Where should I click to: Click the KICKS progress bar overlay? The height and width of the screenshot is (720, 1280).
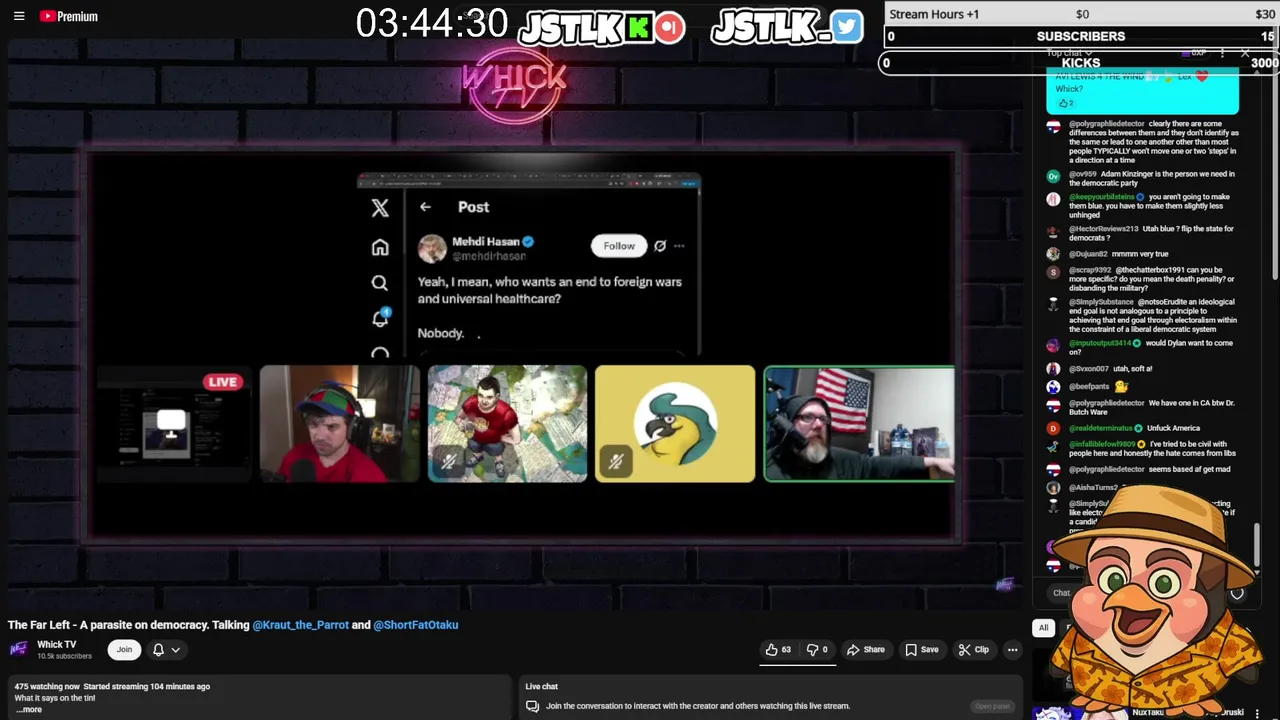(1081, 62)
